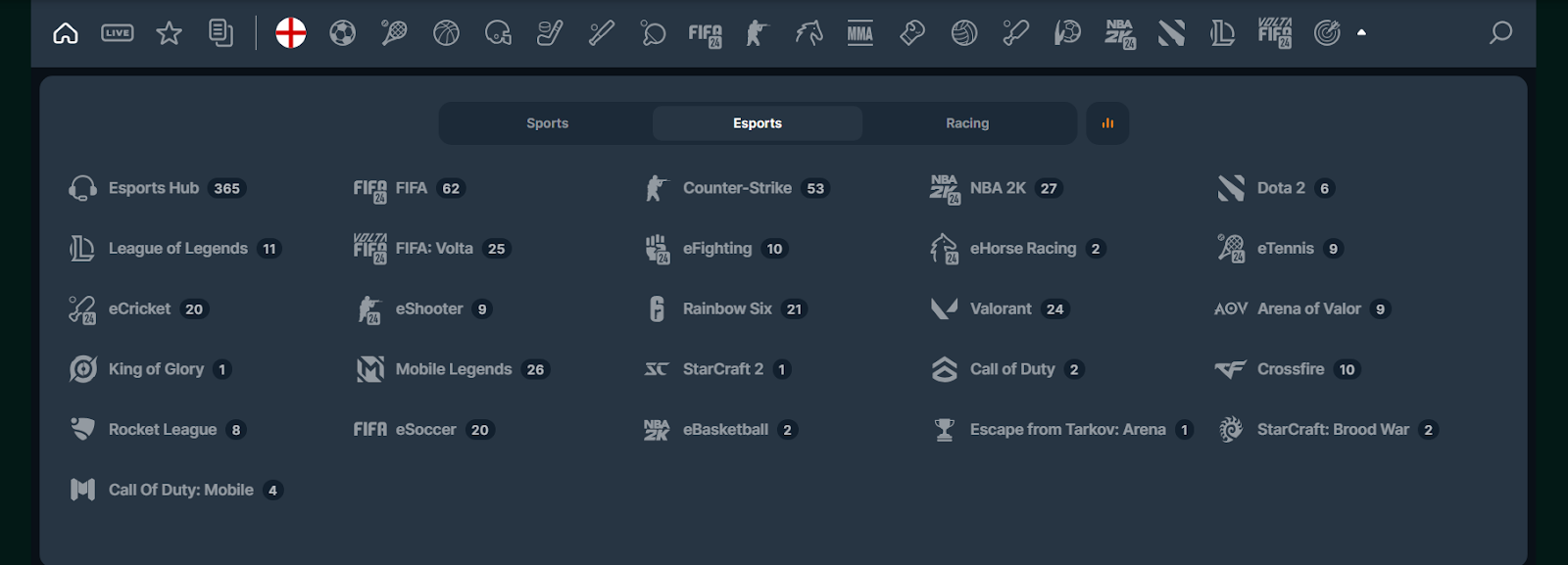This screenshot has height=565, width=1568.
Task: Open King of Glory category
Action: click(x=150, y=369)
